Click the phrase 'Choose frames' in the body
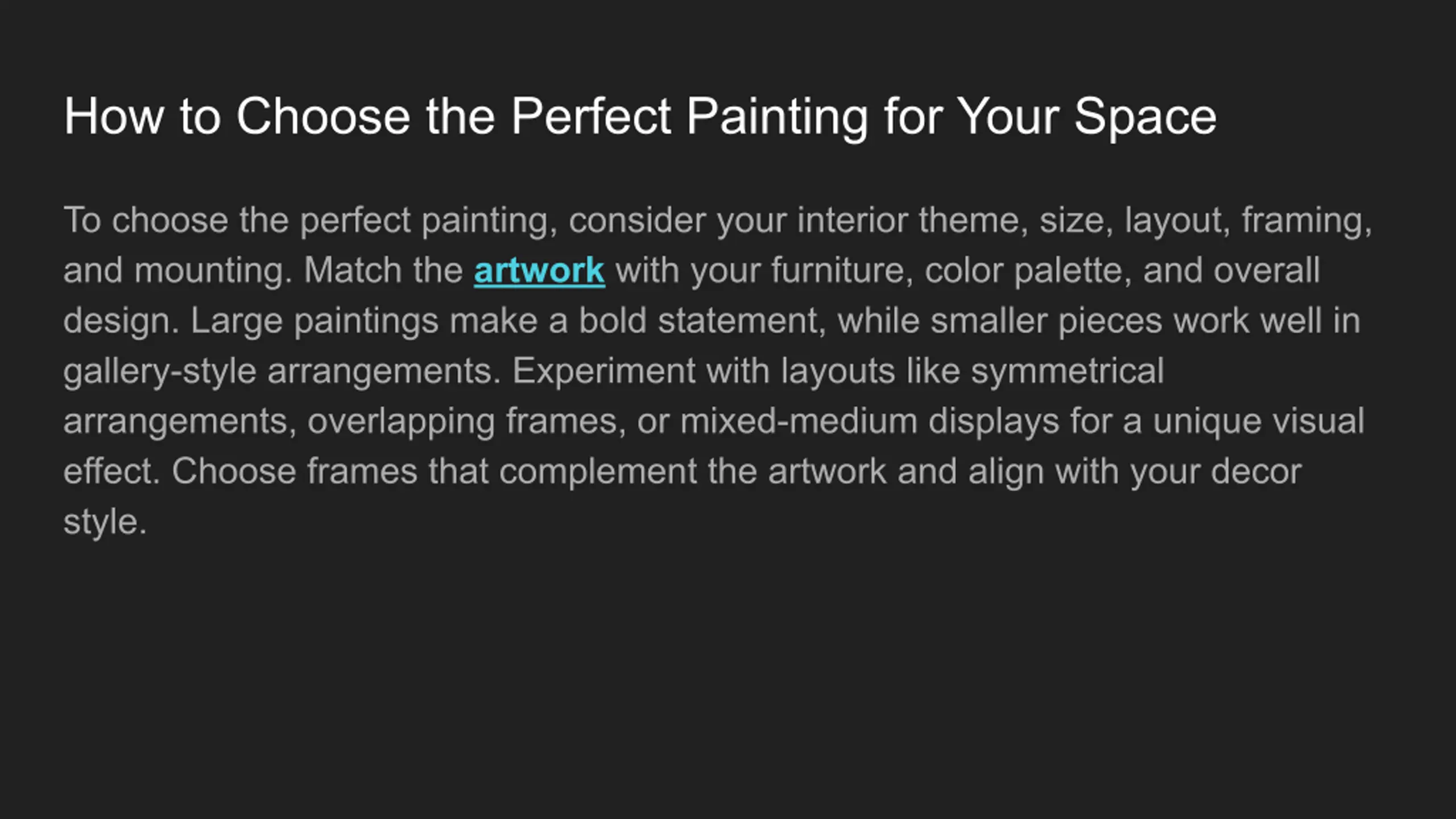This screenshot has height=819, width=1456. pyautogui.click(x=295, y=471)
